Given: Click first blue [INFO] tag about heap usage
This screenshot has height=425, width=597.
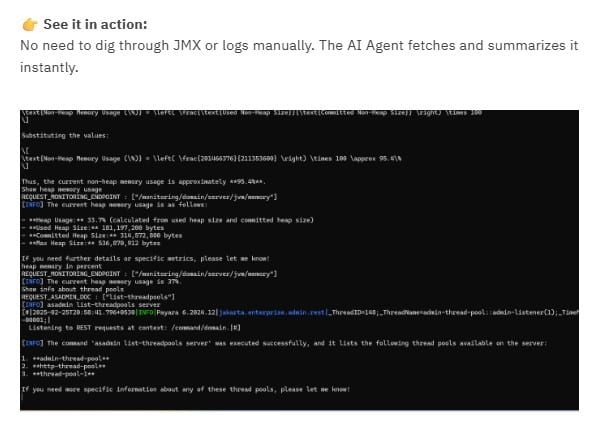Looking at the screenshot, I should click(x=33, y=205).
